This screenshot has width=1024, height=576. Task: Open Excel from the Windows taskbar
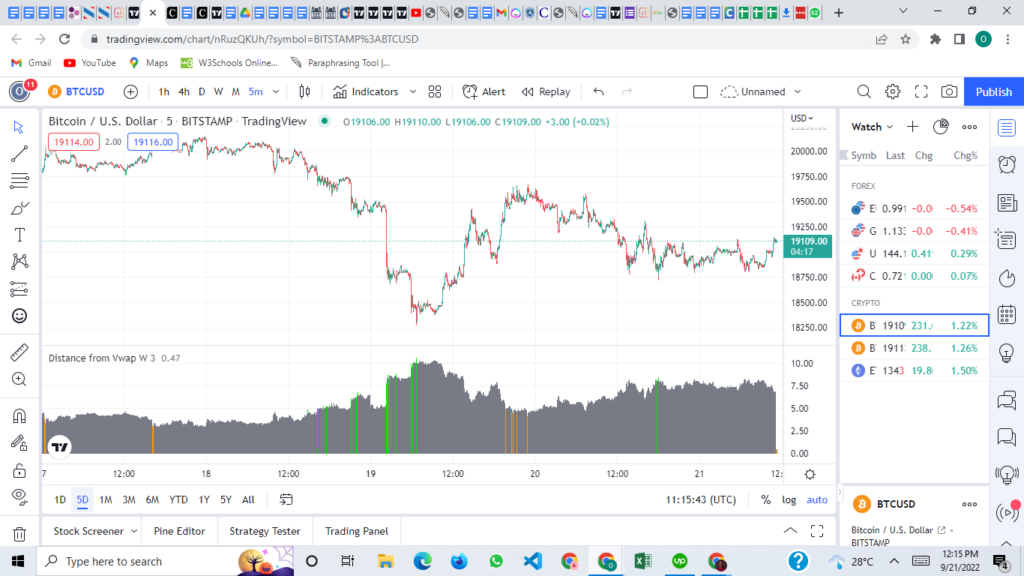[643, 561]
